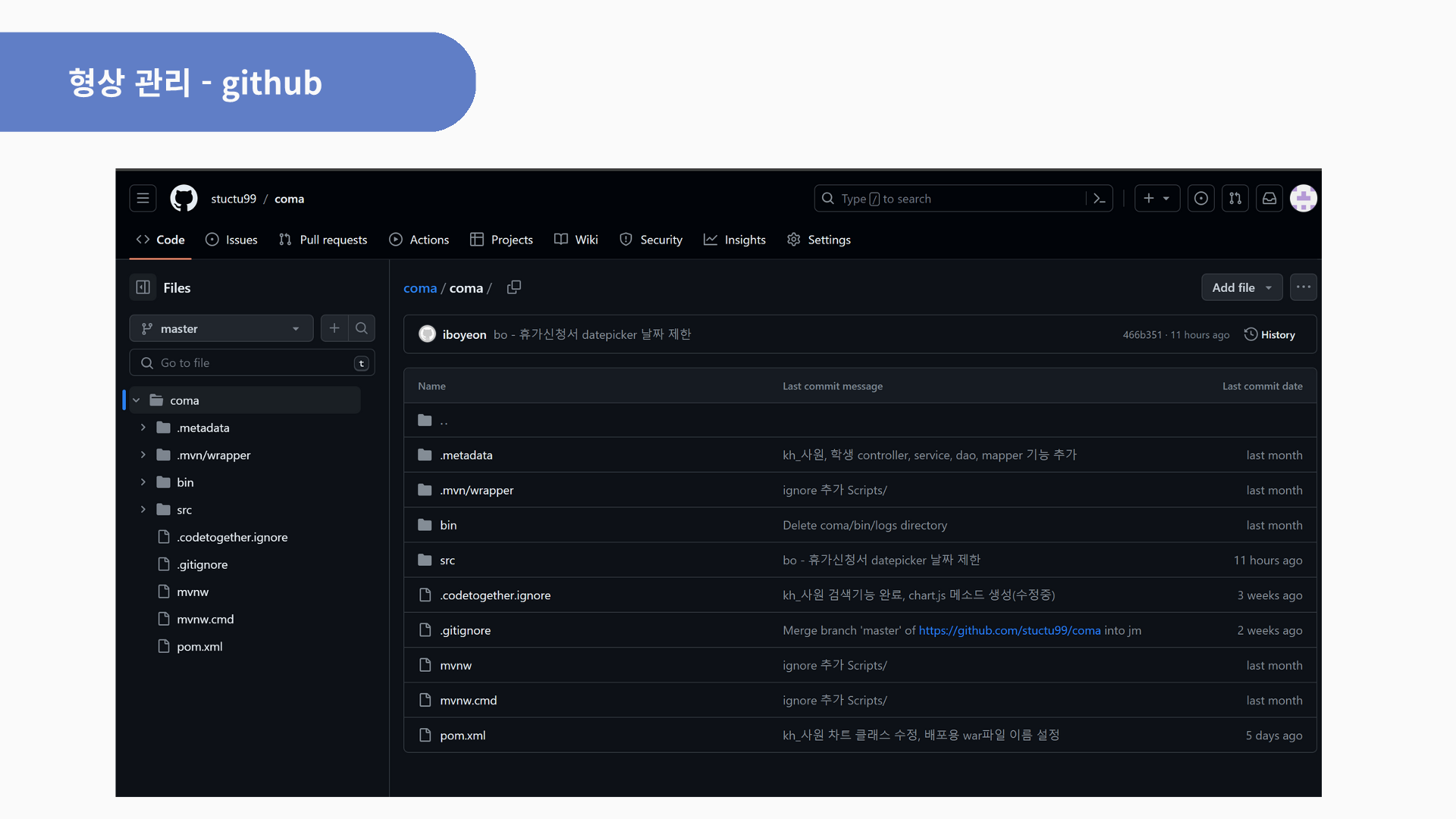
Task: Click the '3 weeks ago' commit date
Action: pos(1269,595)
